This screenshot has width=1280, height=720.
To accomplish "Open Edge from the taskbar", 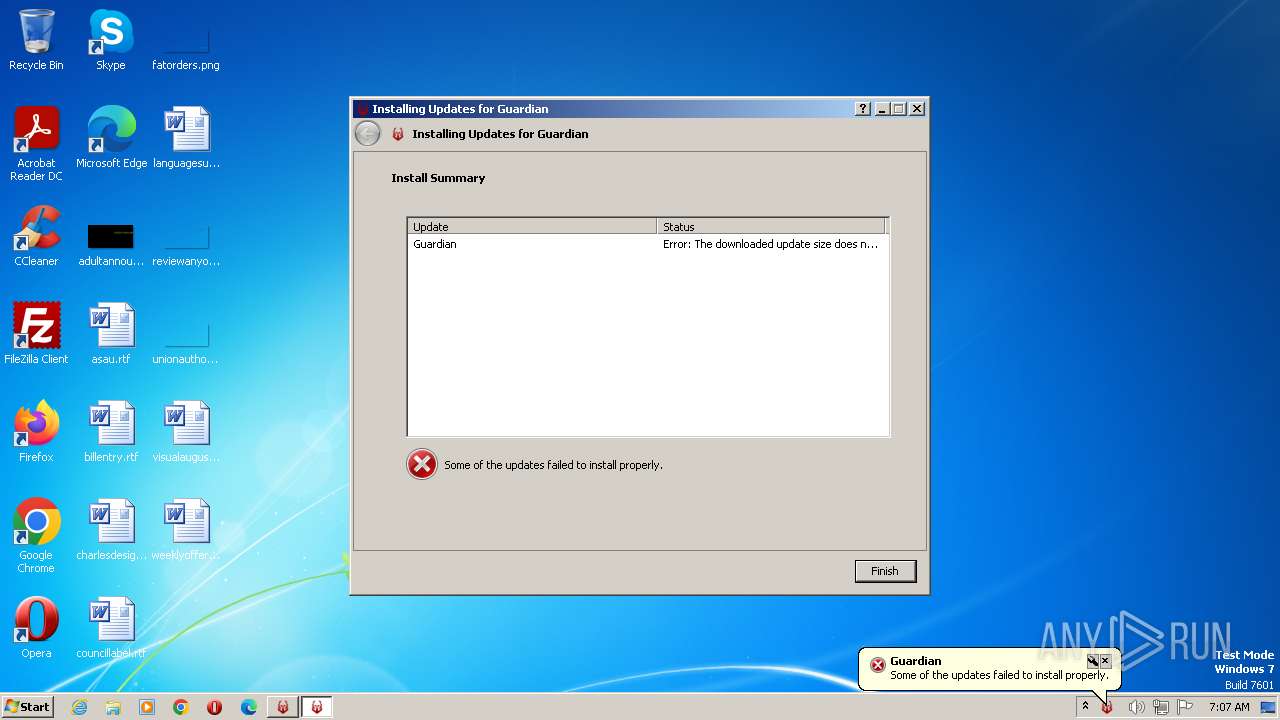I will tap(249, 707).
